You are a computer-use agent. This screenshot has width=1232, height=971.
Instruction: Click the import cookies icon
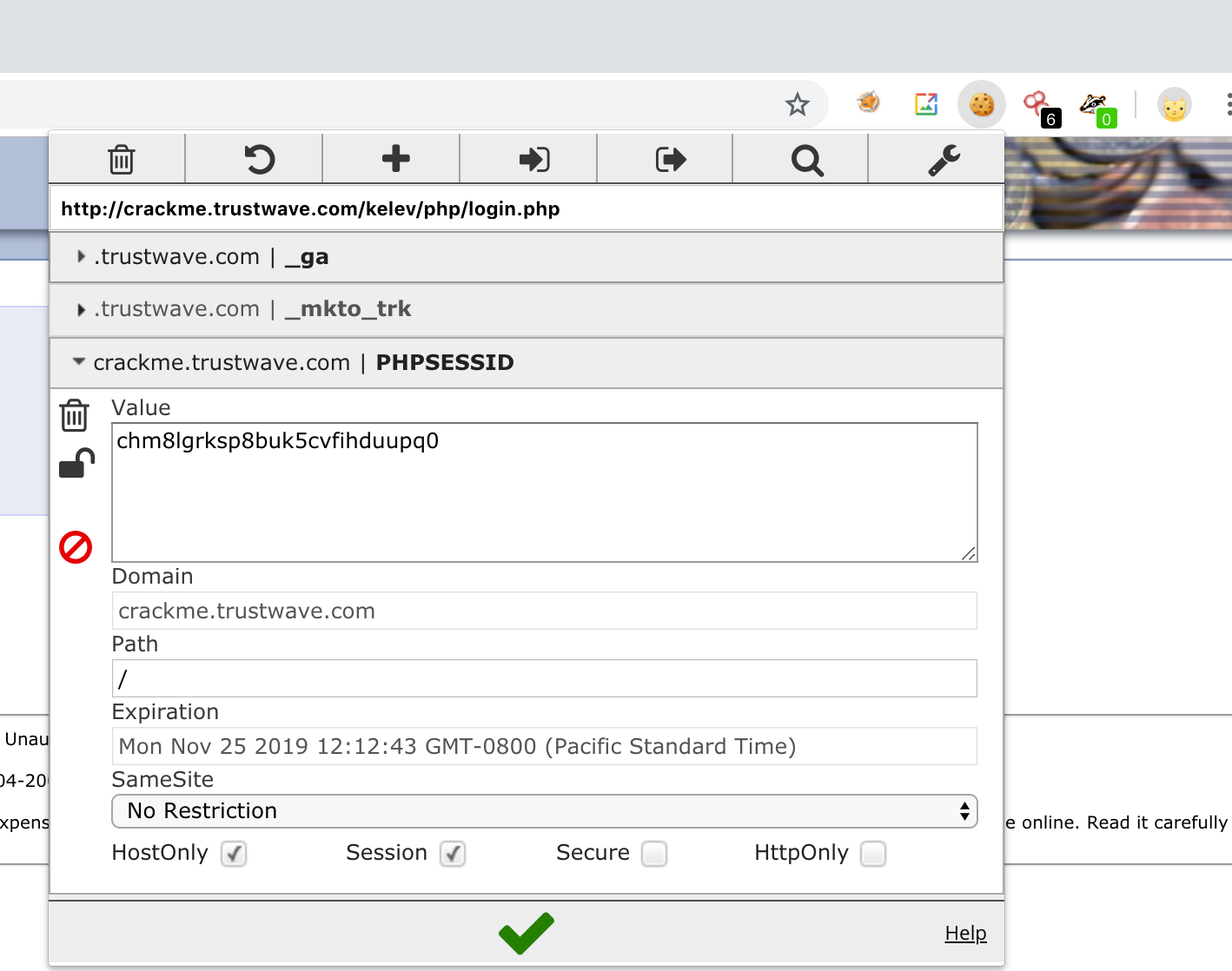(x=533, y=159)
